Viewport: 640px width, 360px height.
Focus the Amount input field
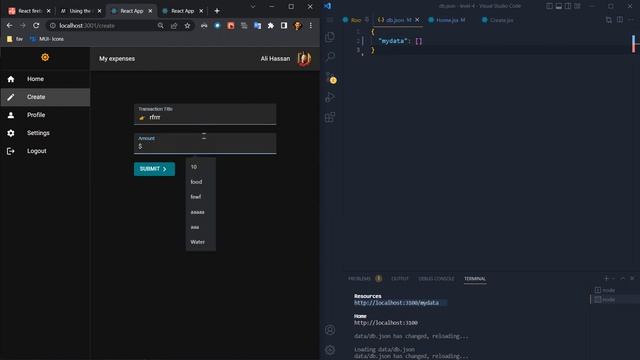tap(205, 144)
